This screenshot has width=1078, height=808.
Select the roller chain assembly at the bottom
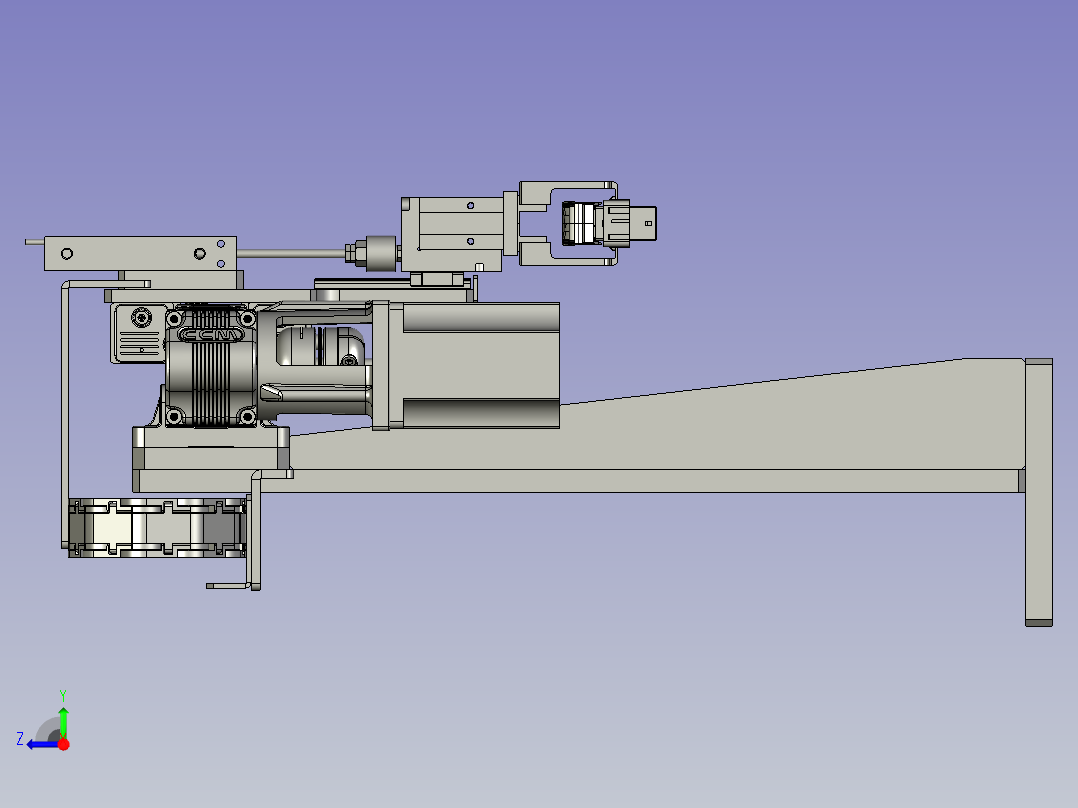(157, 528)
